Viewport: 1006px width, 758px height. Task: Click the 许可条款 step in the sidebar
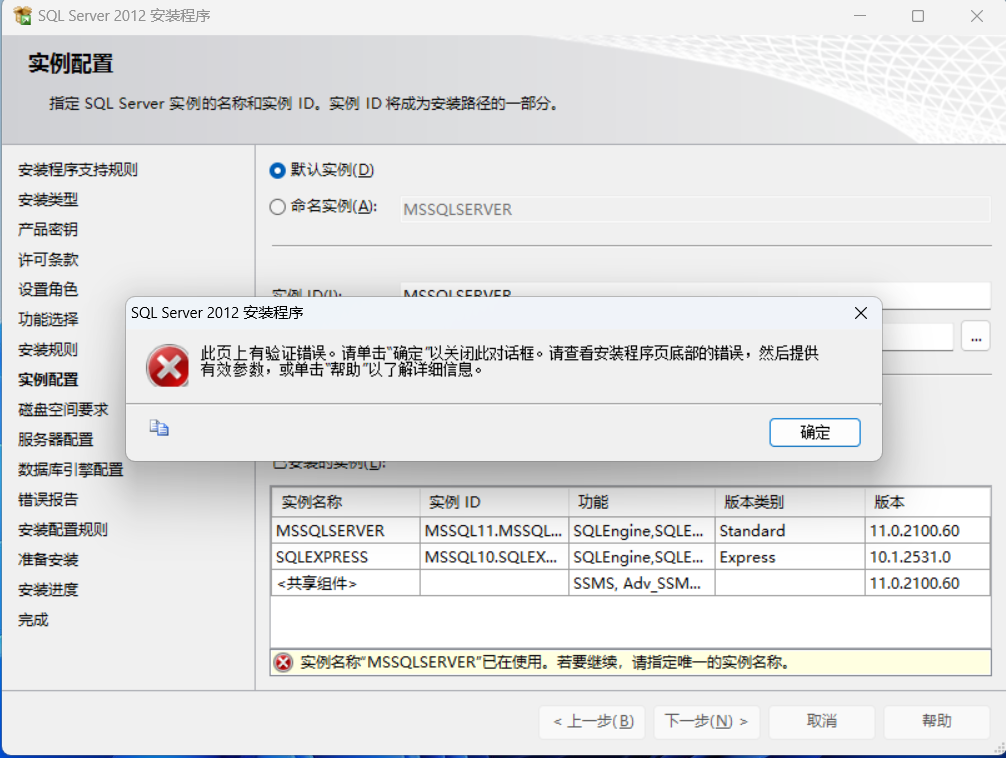coord(48,259)
